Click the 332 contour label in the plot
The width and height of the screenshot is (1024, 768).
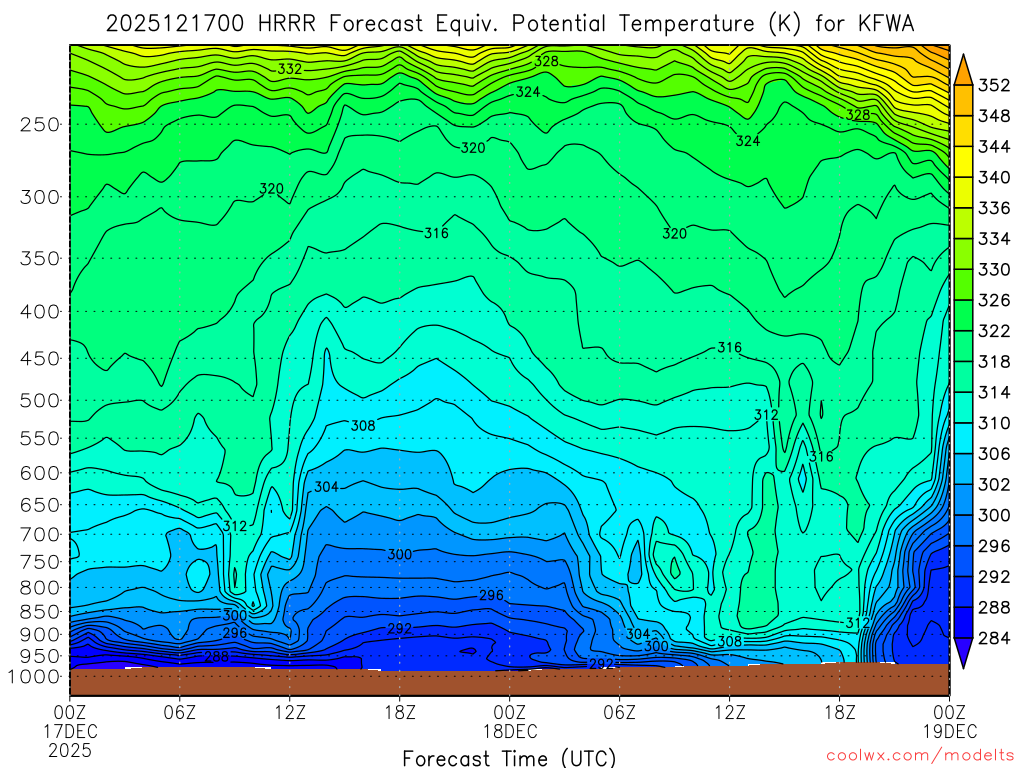tap(289, 69)
